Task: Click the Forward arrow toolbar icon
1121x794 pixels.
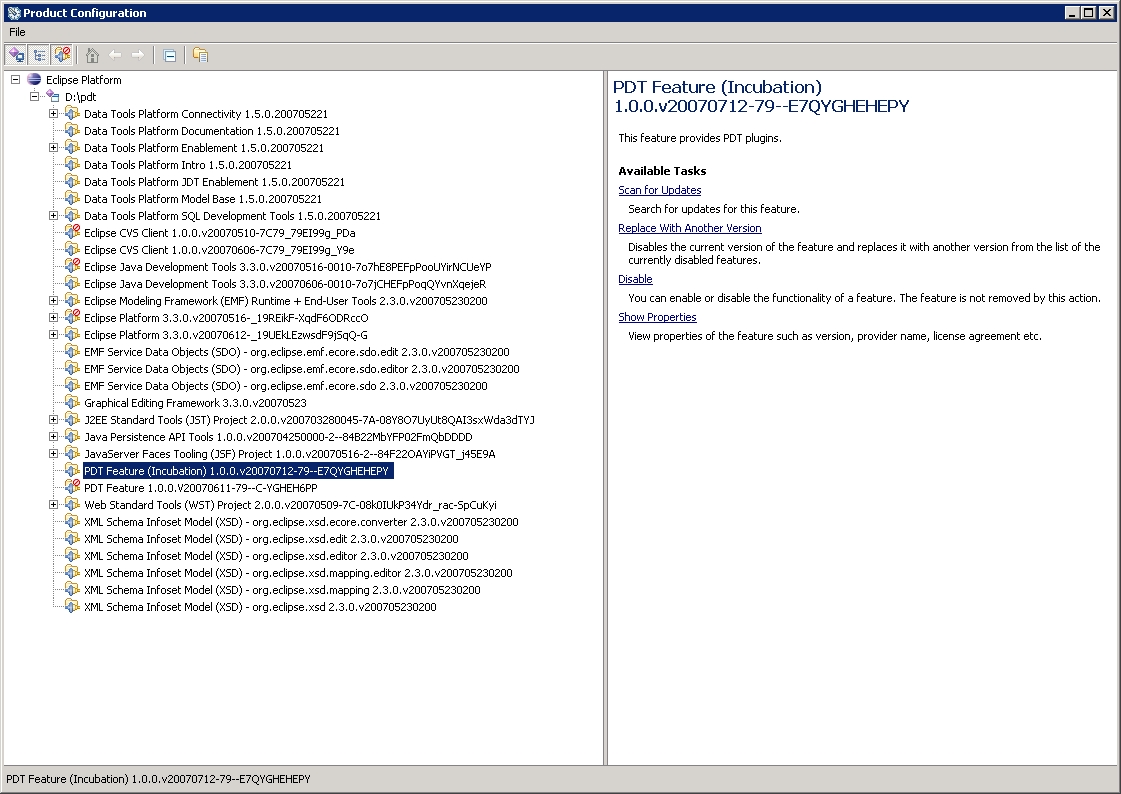Action: pos(138,55)
